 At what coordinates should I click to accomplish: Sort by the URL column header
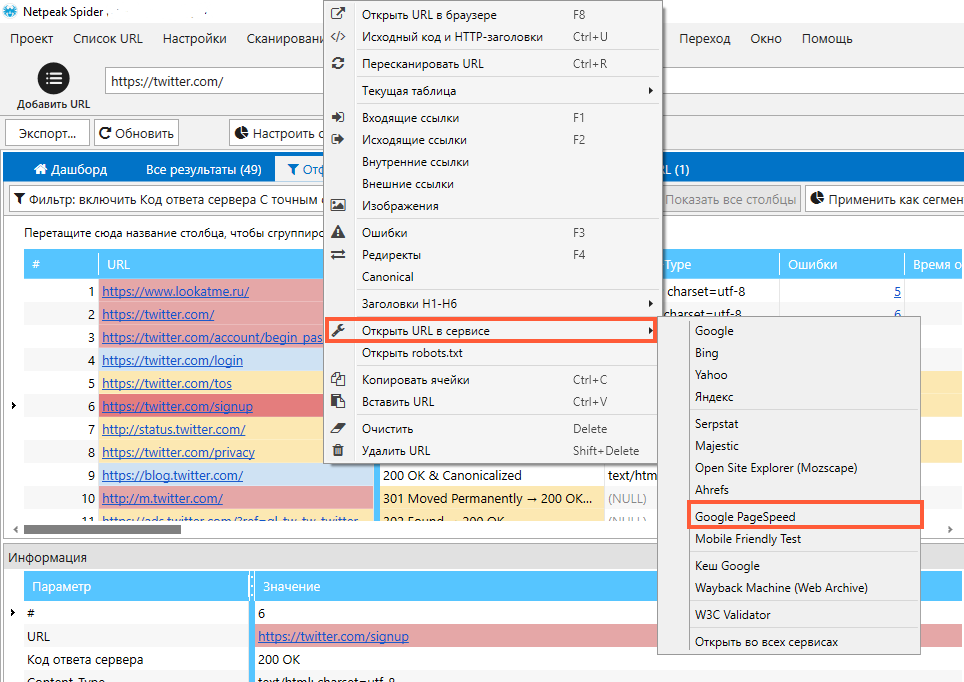coord(211,264)
